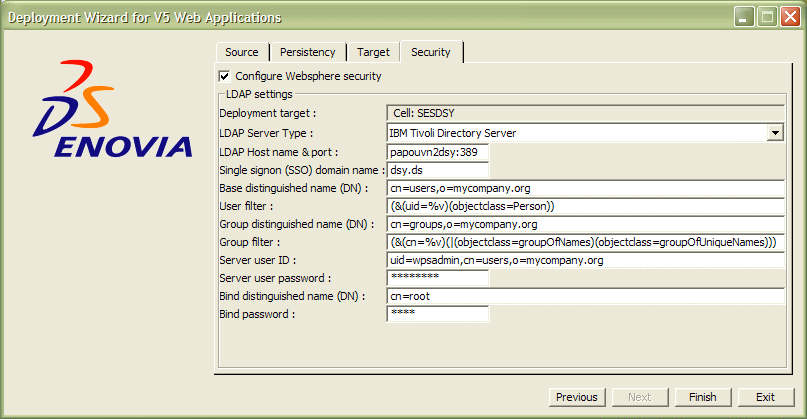Image resolution: width=807 pixels, height=419 pixels.
Task: Select the Security tab
Action: pos(431,52)
